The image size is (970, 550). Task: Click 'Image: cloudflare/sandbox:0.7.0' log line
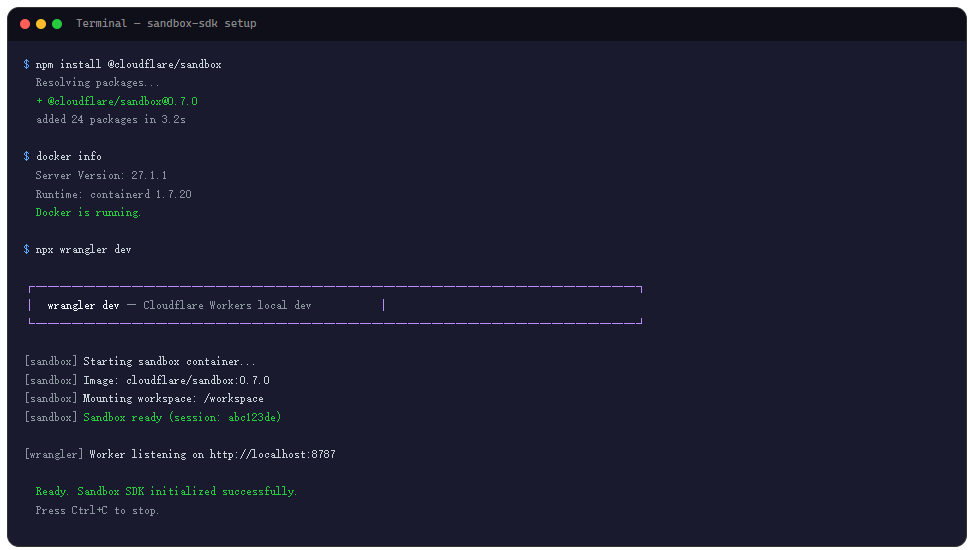[176, 380]
